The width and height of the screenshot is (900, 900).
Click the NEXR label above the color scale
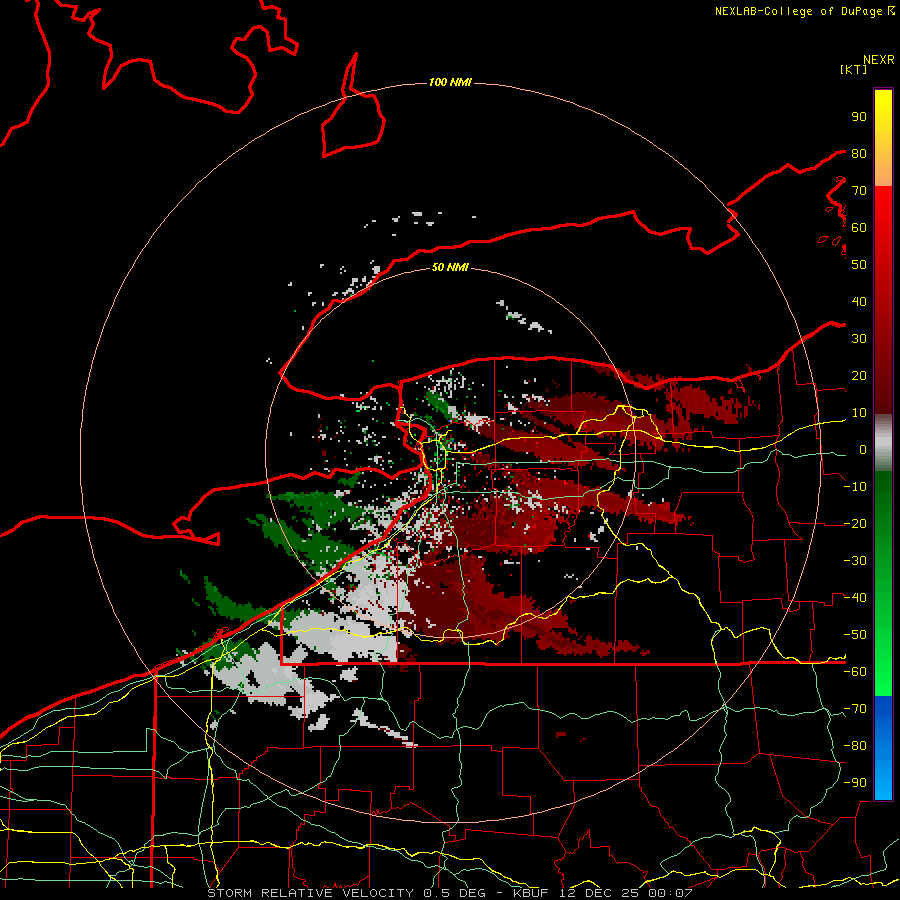(878, 60)
